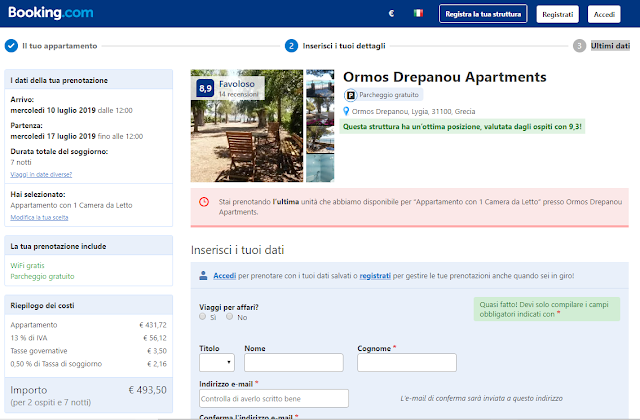Image resolution: width=640 pixels, height=420 pixels.
Task: Click the step 3 circle icon
Action: coord(579,46)
